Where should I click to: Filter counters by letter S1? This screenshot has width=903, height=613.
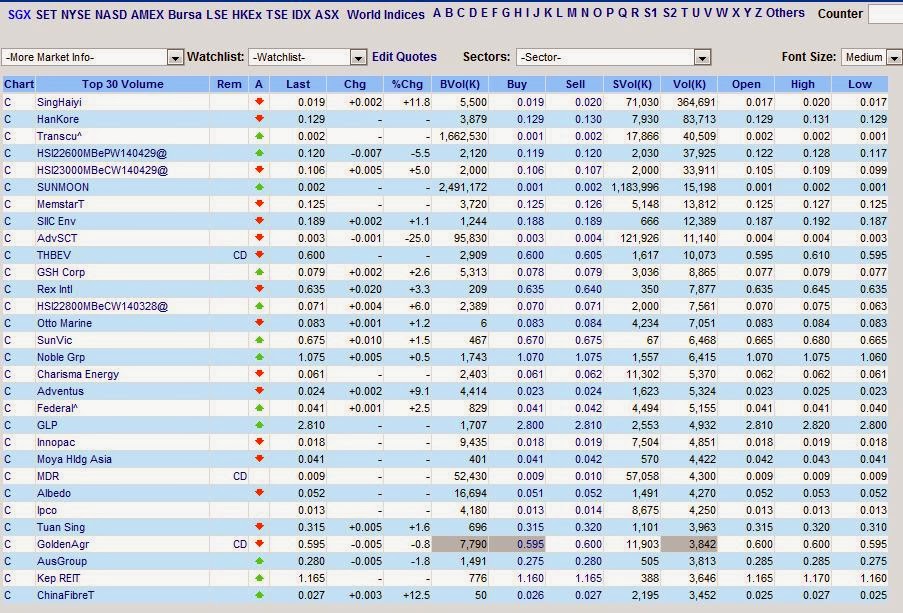click(x=651, y=13)
